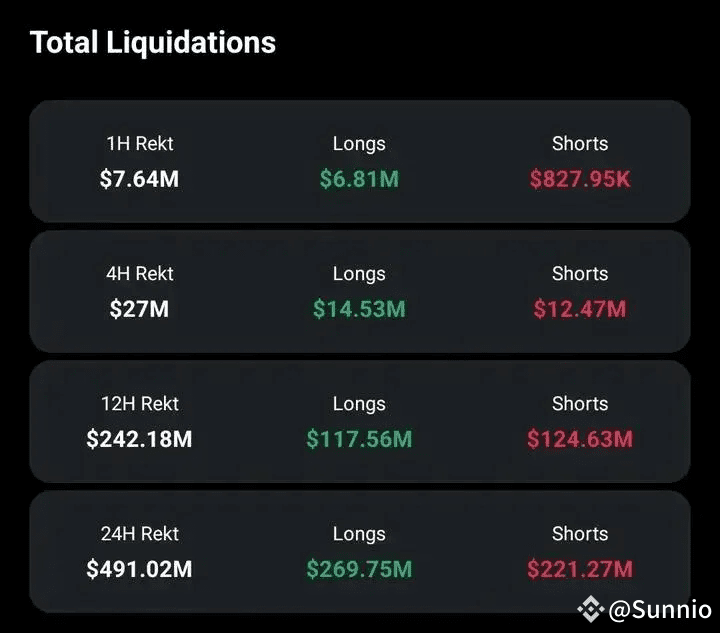The height and width of the screenshot is (633, 720).
Task: Click the 24H Shorts $221.27M value
Action: click(580, 569)
